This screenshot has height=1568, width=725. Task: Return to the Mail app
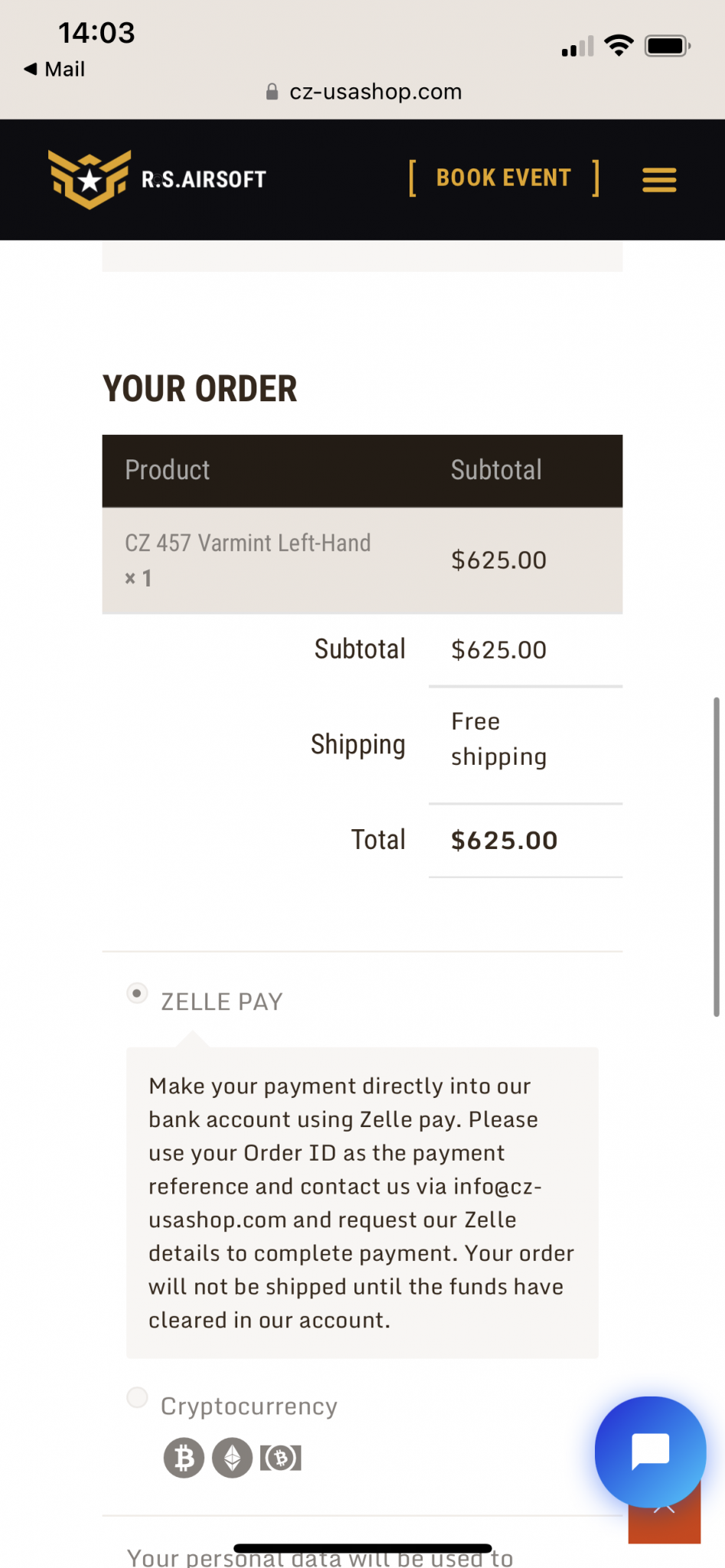coord(54,70)
